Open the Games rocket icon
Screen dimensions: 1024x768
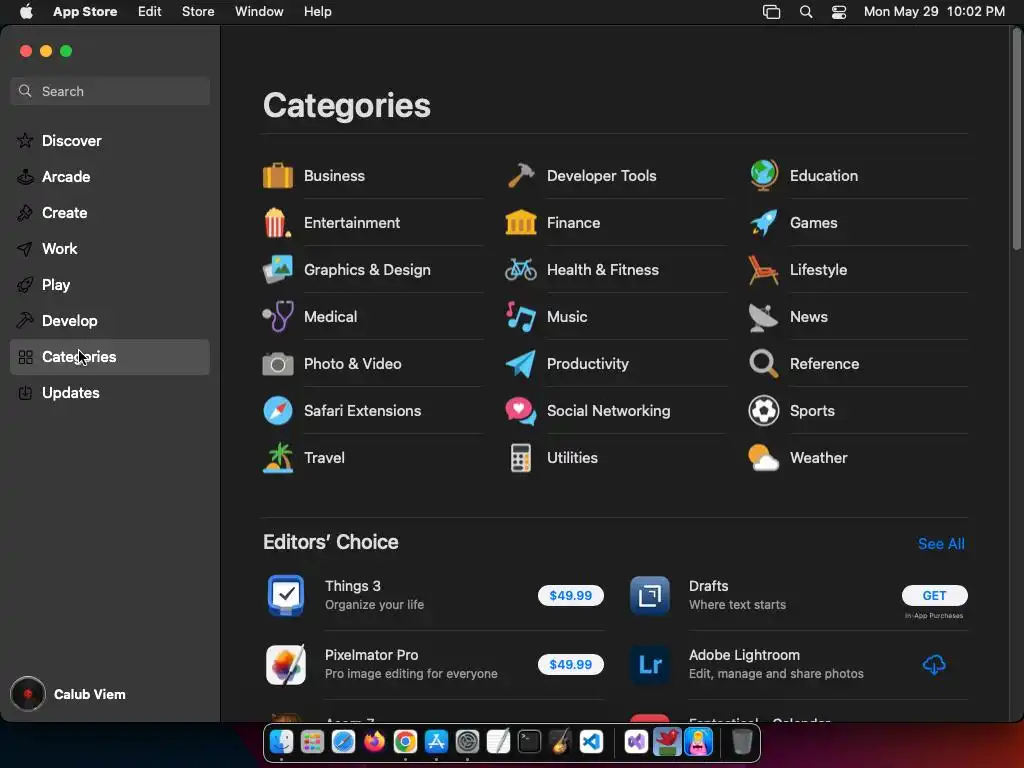(x=763, y=223)
